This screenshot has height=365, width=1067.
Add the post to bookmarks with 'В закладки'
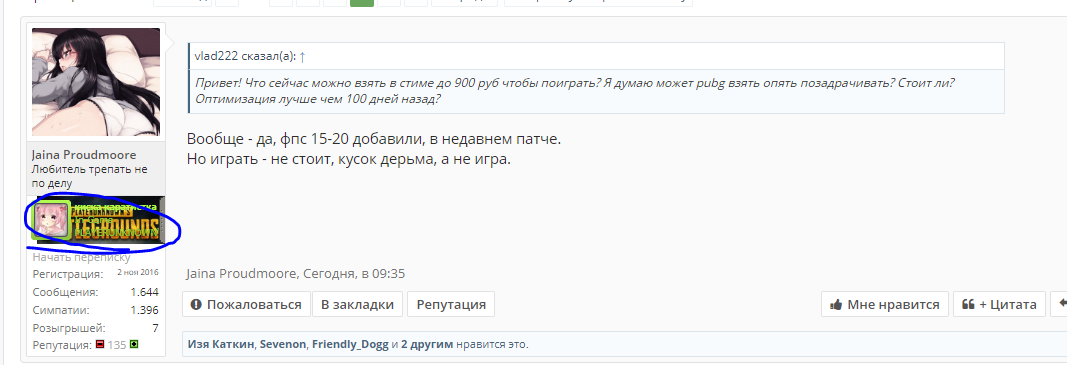(357, 304)
